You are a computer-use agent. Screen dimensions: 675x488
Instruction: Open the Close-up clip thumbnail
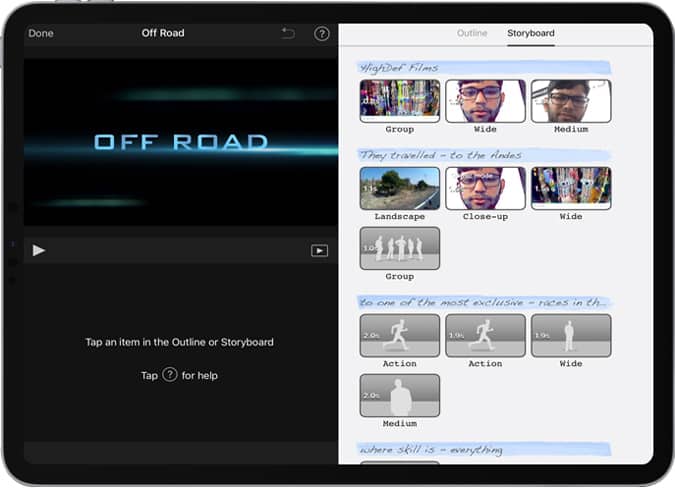tap(485, 188)
